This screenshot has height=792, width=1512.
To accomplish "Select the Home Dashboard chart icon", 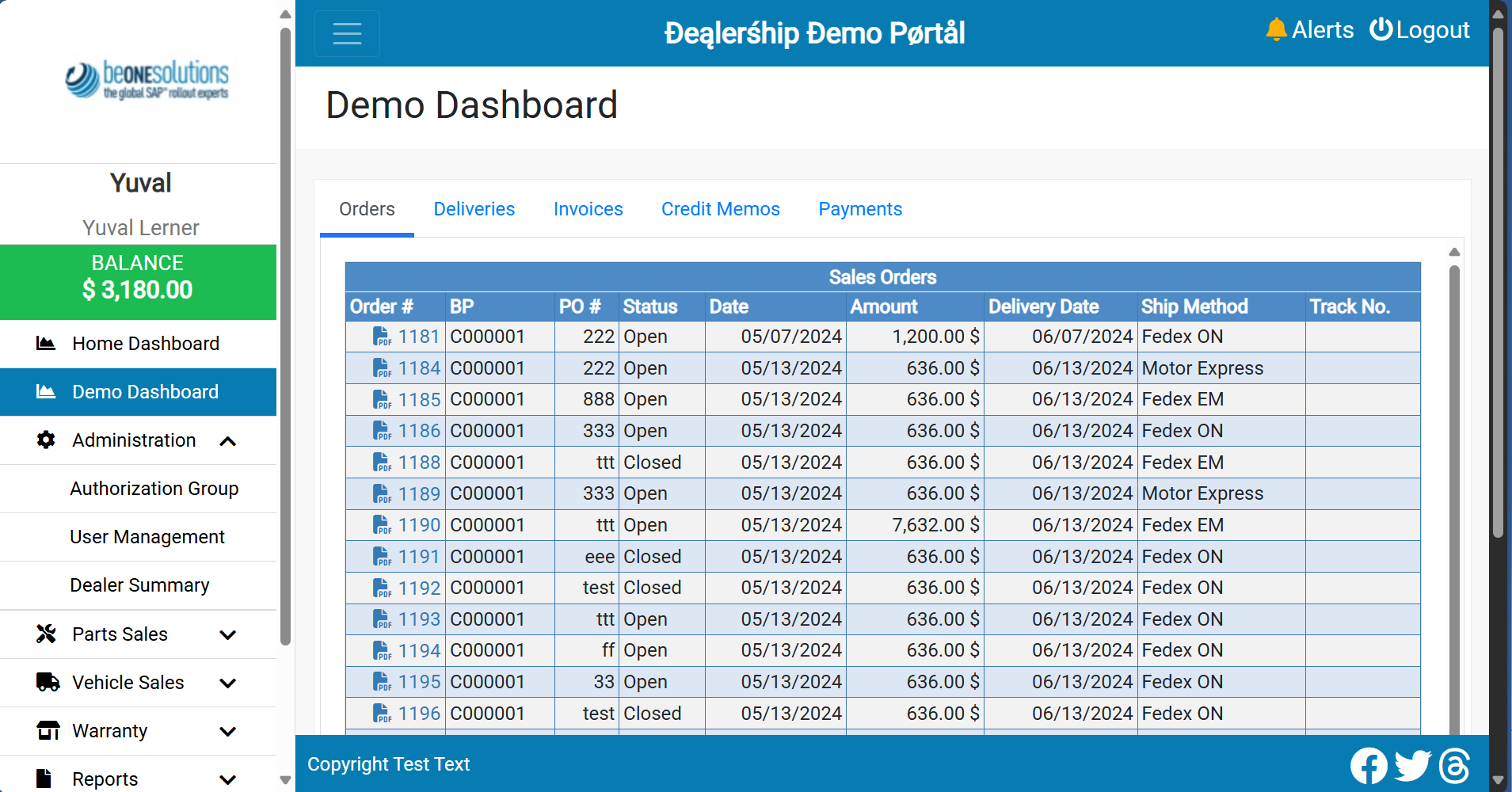I will pos(45,343).
